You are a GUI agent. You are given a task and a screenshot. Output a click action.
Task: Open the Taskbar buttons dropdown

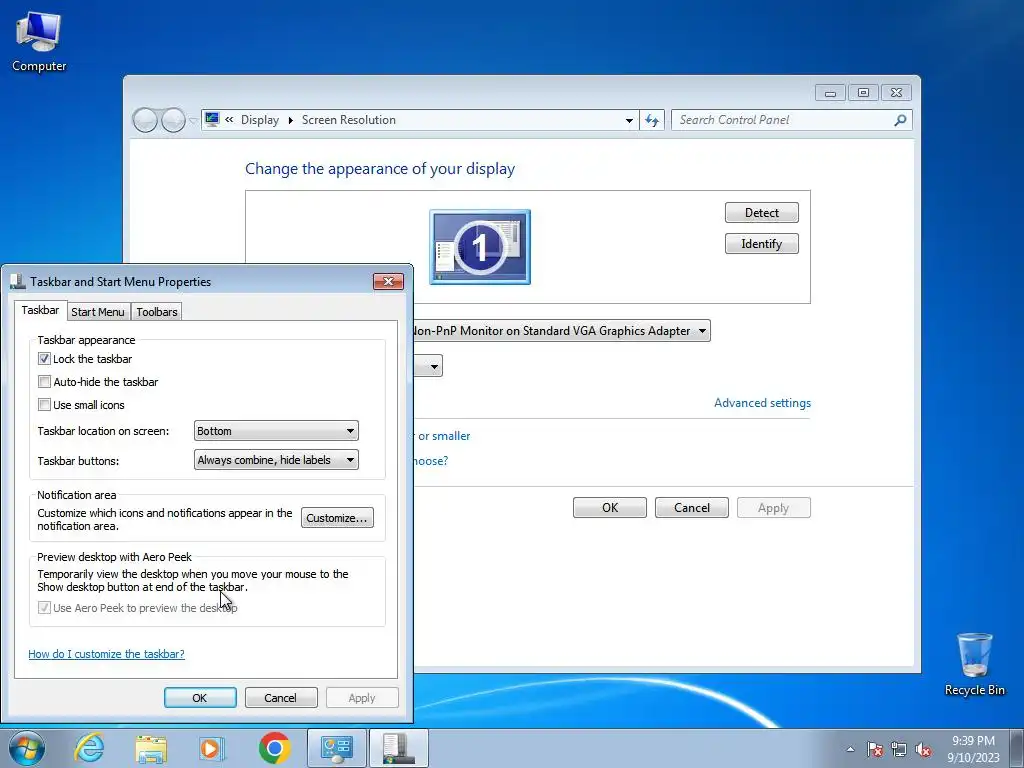(x=276, y=460)
